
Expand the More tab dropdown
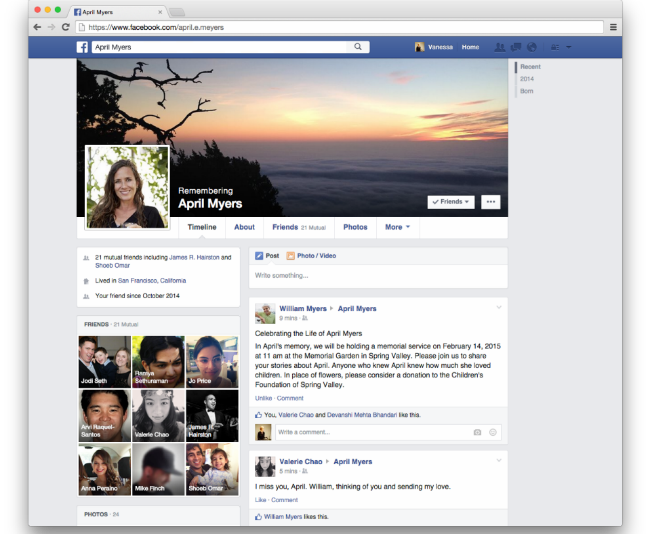[x=397, y=228]
